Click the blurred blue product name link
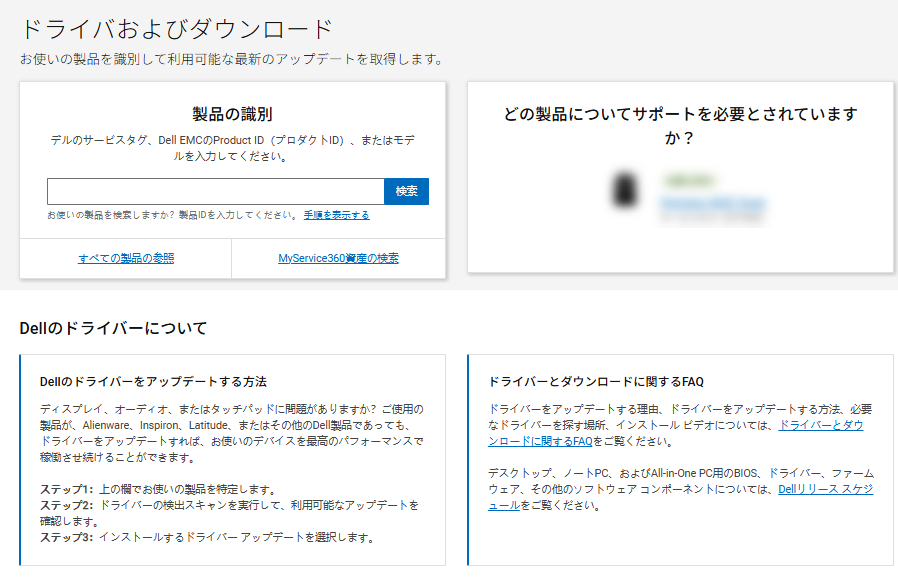Viewport: 898px width, 586px height. click(712, 203)
